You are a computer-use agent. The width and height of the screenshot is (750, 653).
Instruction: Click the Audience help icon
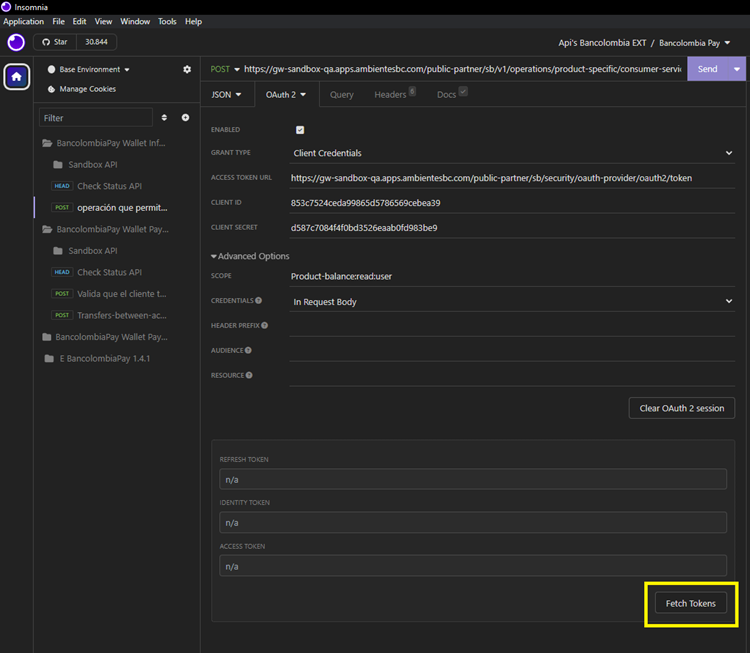pos(248,350)
